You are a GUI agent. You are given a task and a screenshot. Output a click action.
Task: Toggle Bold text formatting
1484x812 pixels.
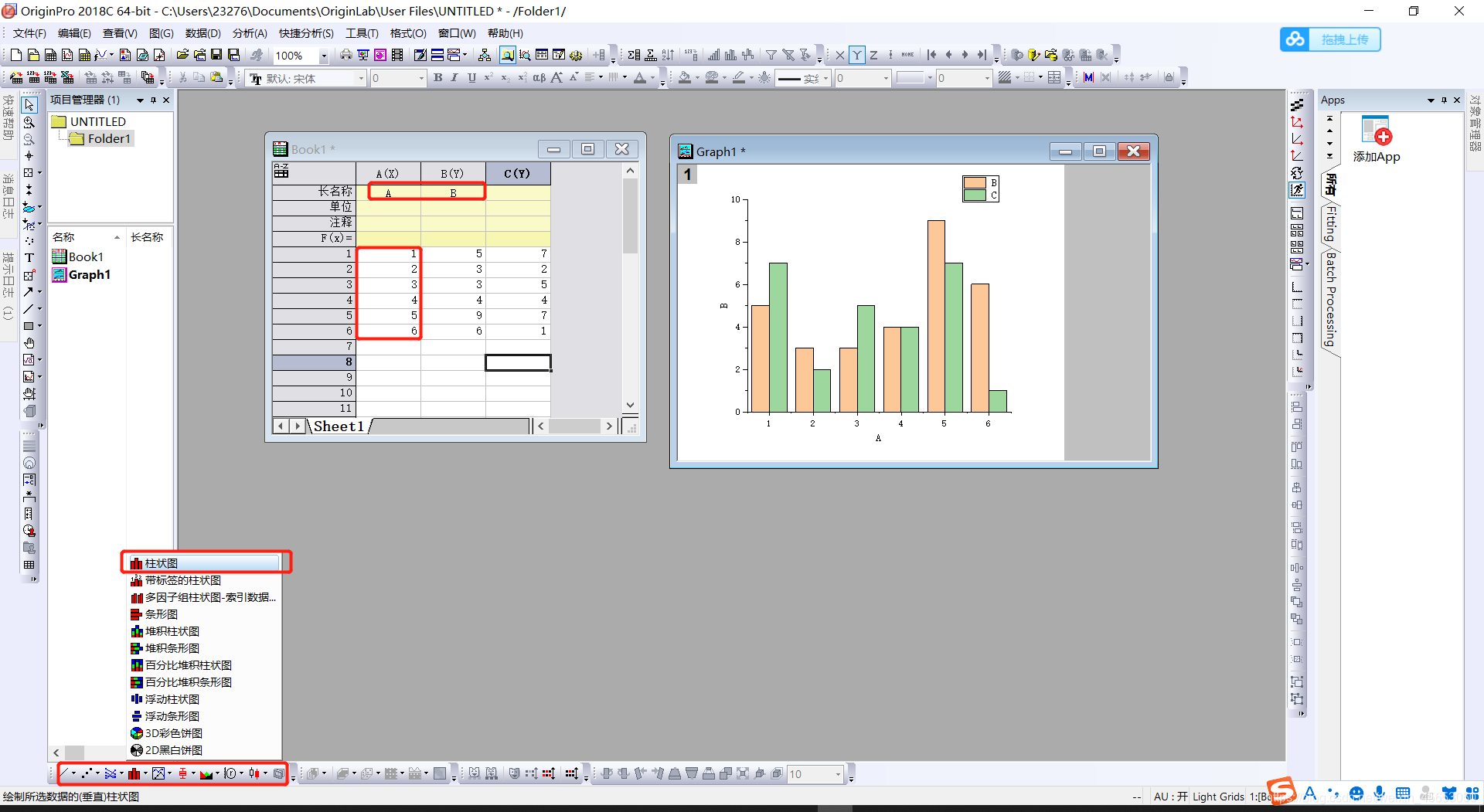[x=438, y=77]
